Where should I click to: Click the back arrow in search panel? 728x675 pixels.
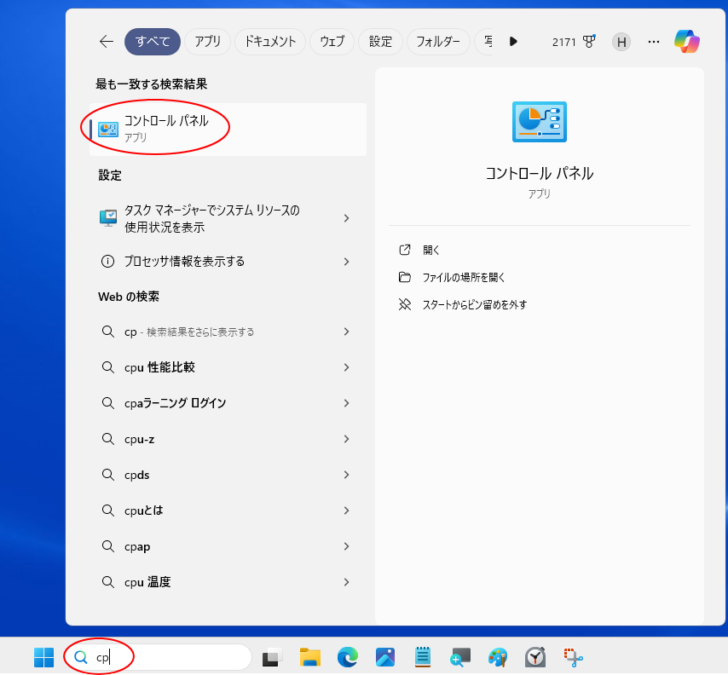point(106,42)
